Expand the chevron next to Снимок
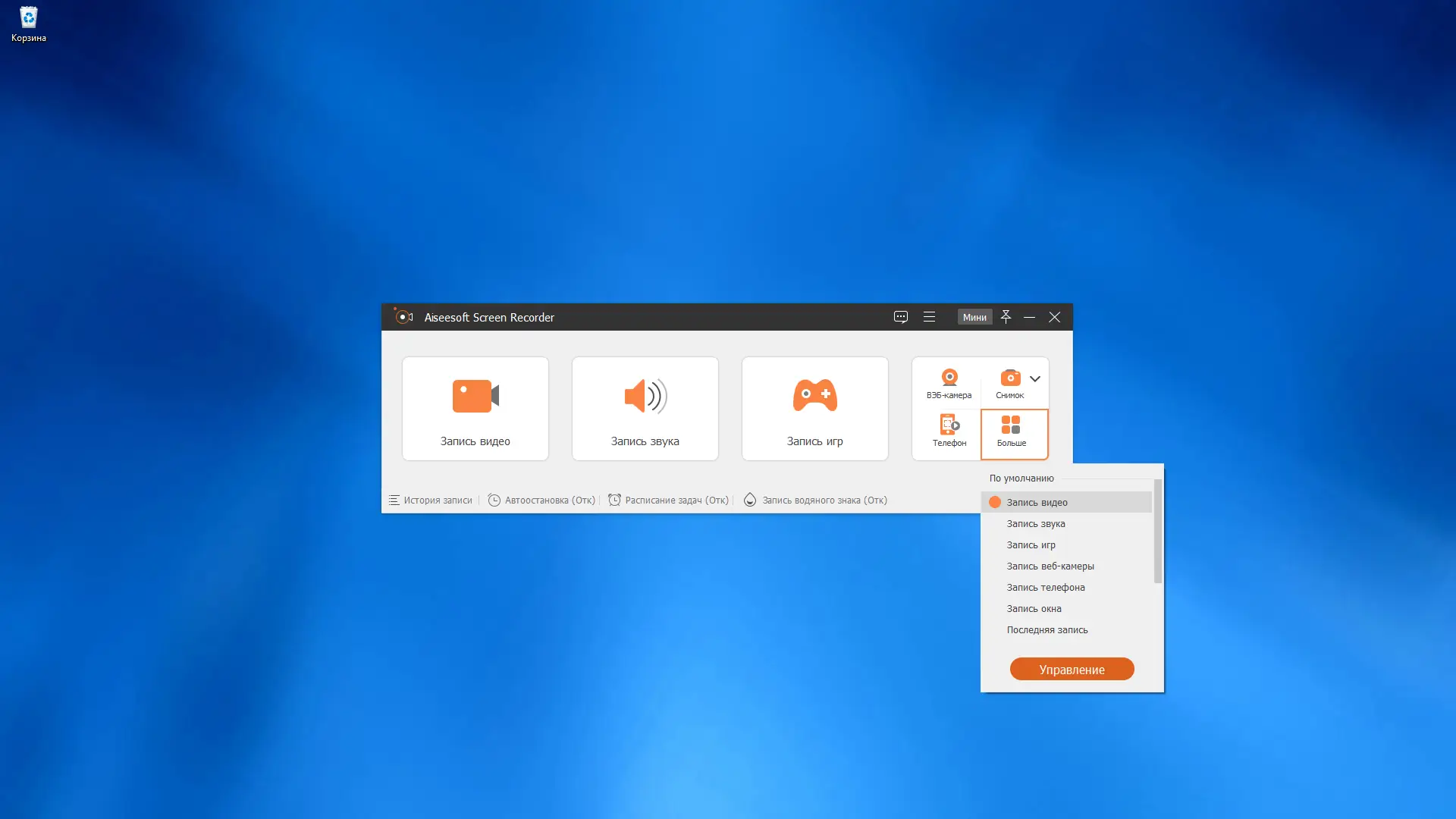Screen dimensions: 1456x819 (x=1035, y=378)
